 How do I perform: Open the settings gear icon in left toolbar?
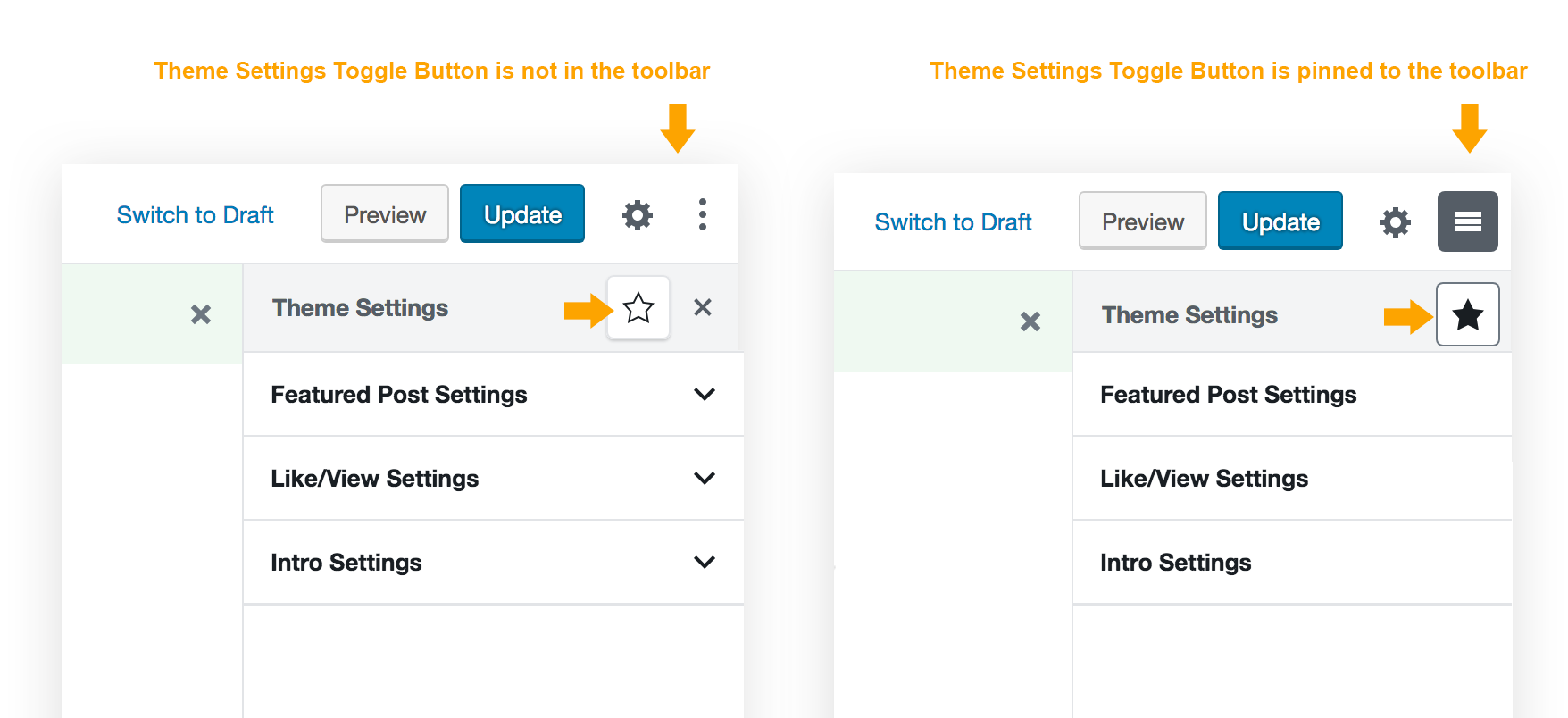click(637, 214)
